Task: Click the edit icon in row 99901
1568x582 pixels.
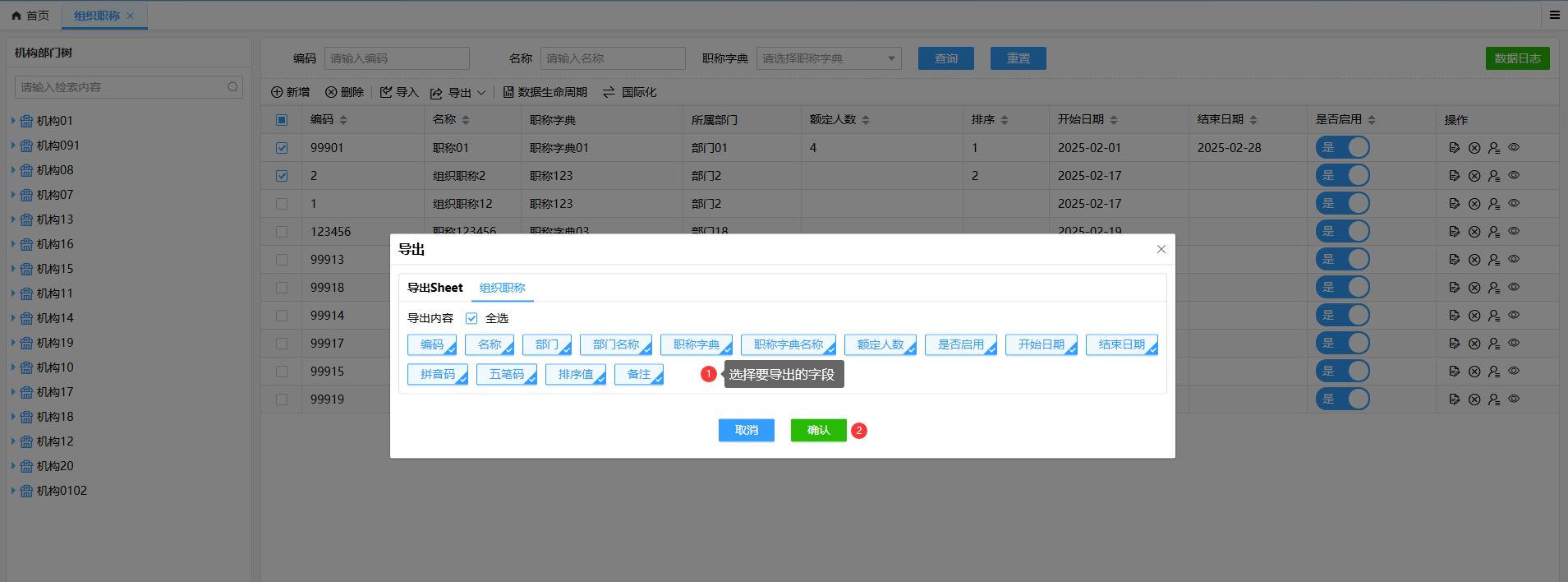Action: [x=1454, y=148]
